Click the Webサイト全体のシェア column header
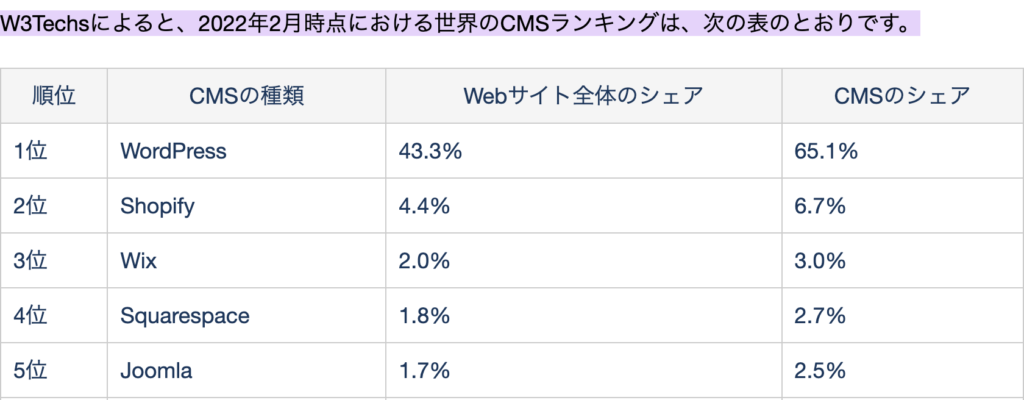Image resolution: width=1024 pixels, height=400 pixels. 583,96
